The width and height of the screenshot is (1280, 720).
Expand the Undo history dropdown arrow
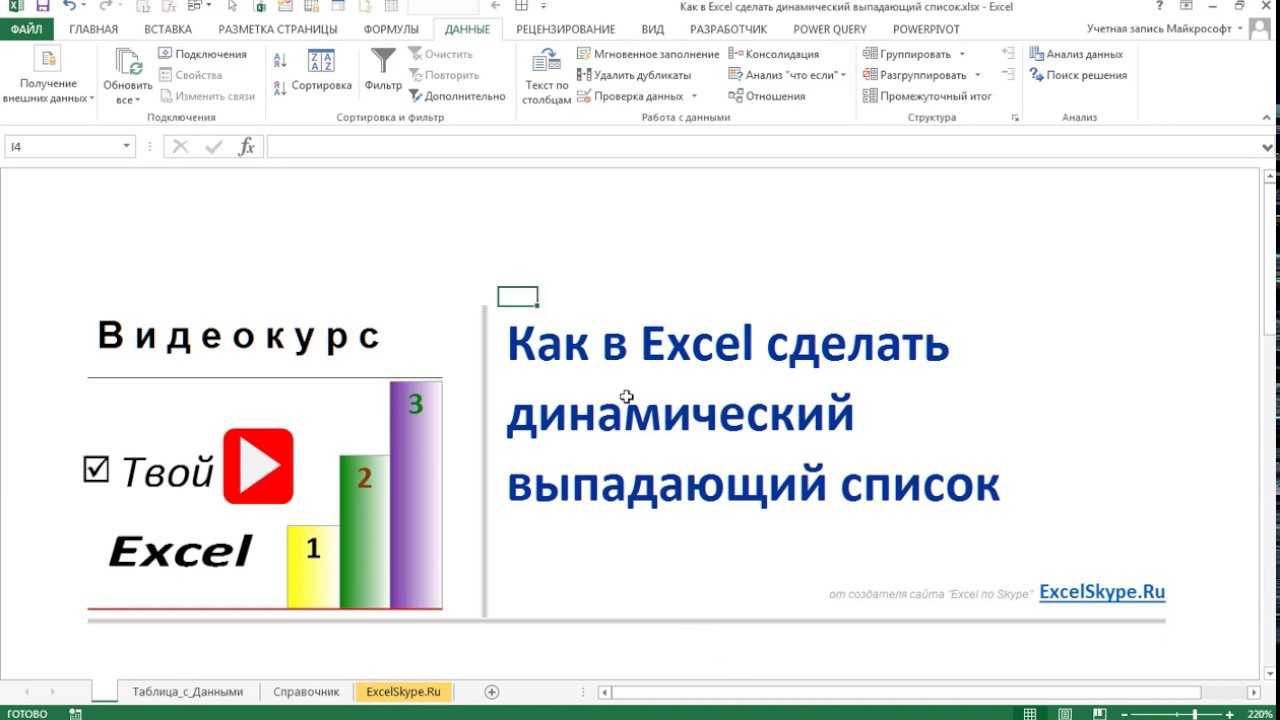tap(85, 6)
